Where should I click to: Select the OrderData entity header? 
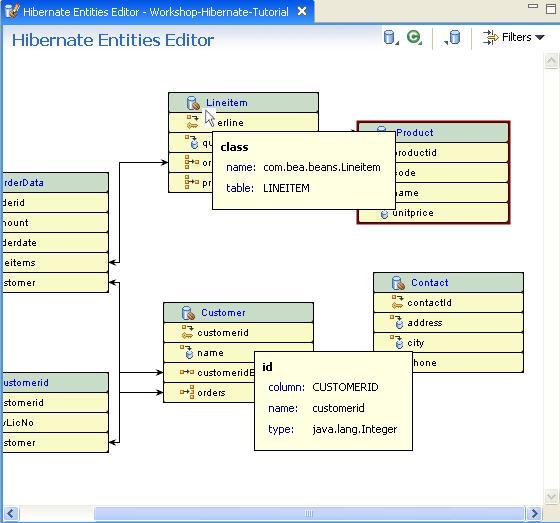55,183
